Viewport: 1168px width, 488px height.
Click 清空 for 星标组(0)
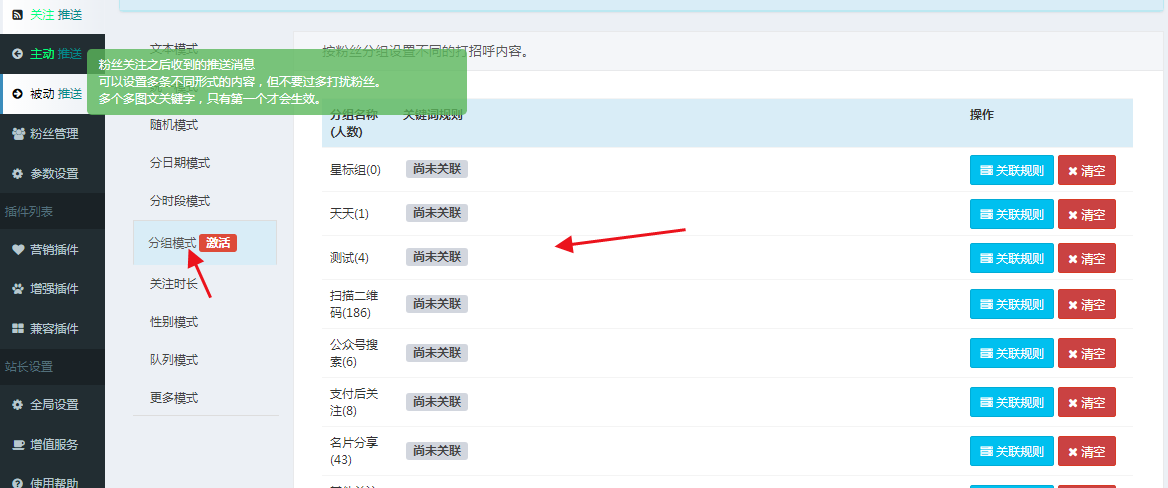[x=1087, y=170]
